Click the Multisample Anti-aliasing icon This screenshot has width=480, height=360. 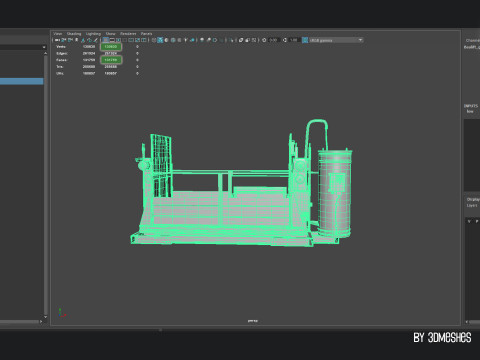tap(215, 40)
